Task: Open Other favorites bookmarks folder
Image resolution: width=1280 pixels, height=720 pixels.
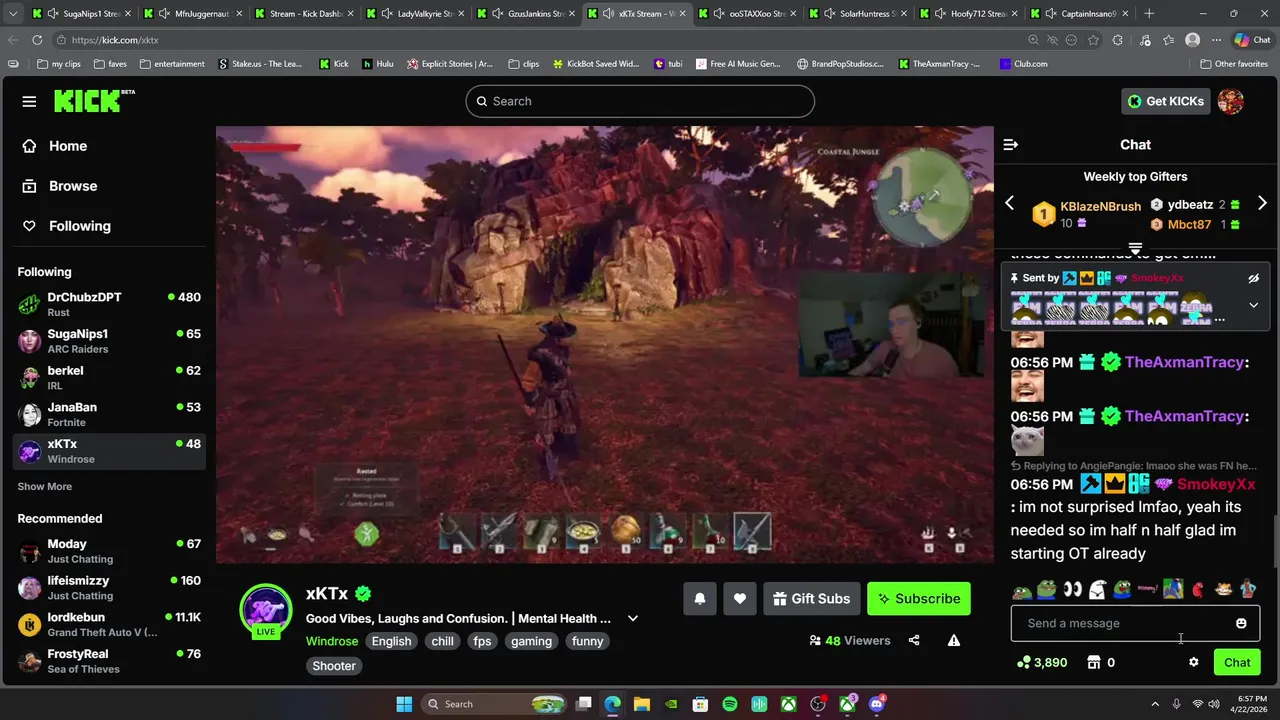Action: pyautogui.click(x=1234, y=64)
